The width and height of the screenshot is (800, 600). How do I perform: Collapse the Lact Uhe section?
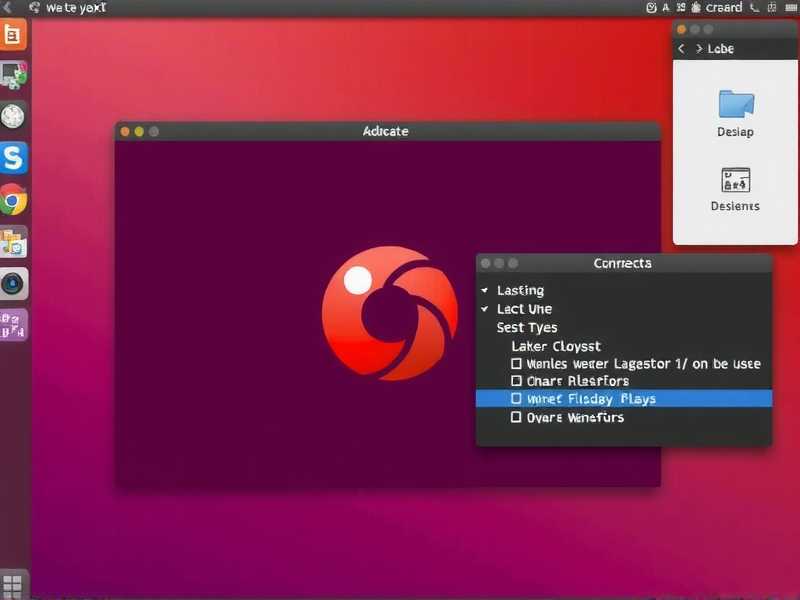pyautogui.click(x=484, y=309)
